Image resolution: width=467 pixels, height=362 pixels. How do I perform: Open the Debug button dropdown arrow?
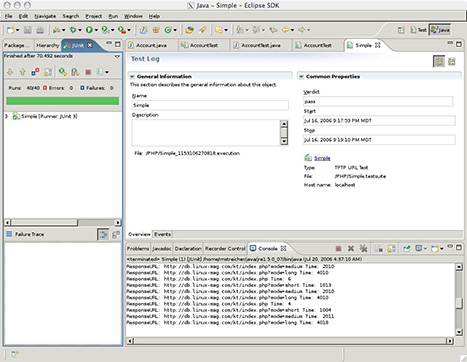tap(80, 30)
